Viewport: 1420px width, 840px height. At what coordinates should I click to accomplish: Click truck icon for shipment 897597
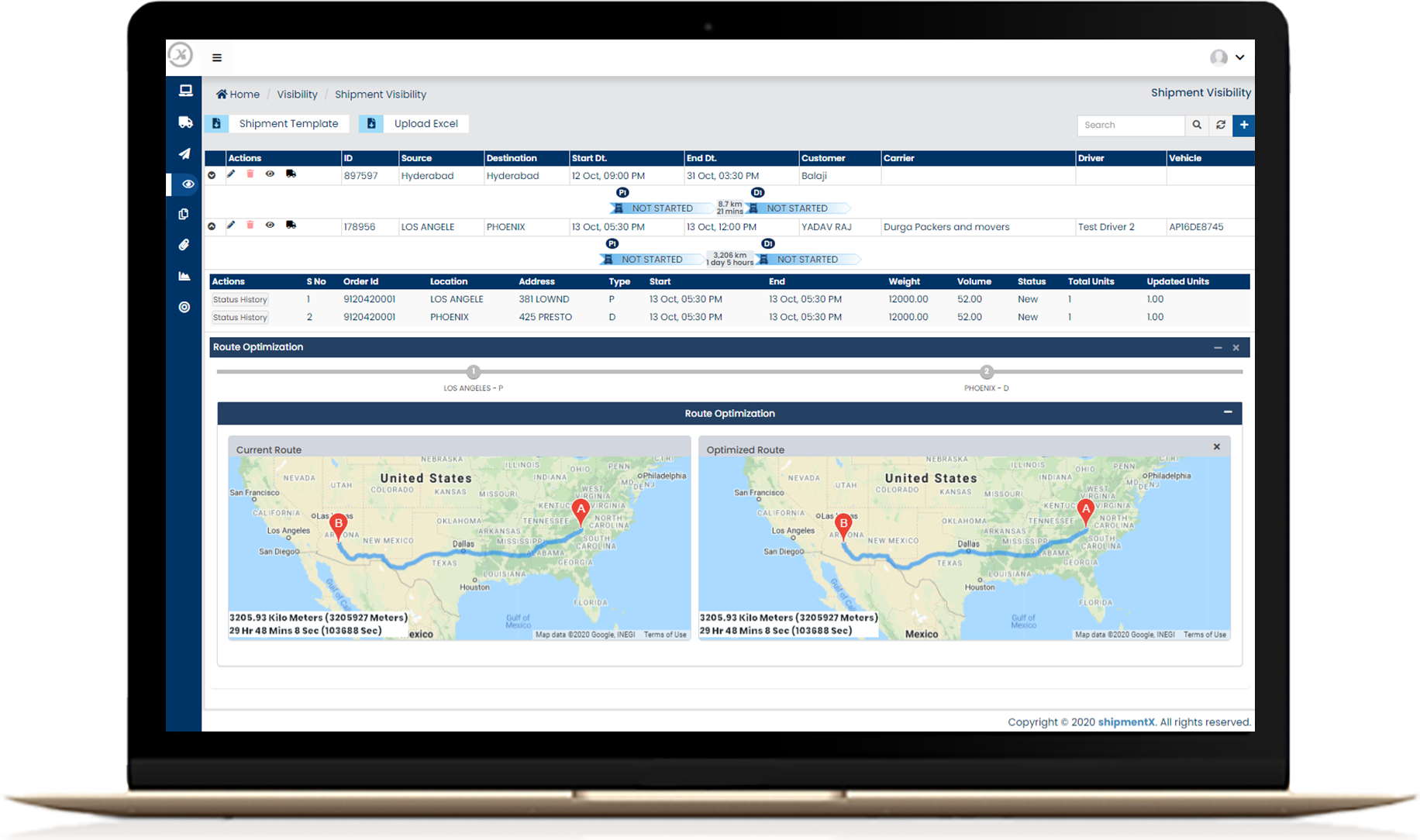(291, 174)
